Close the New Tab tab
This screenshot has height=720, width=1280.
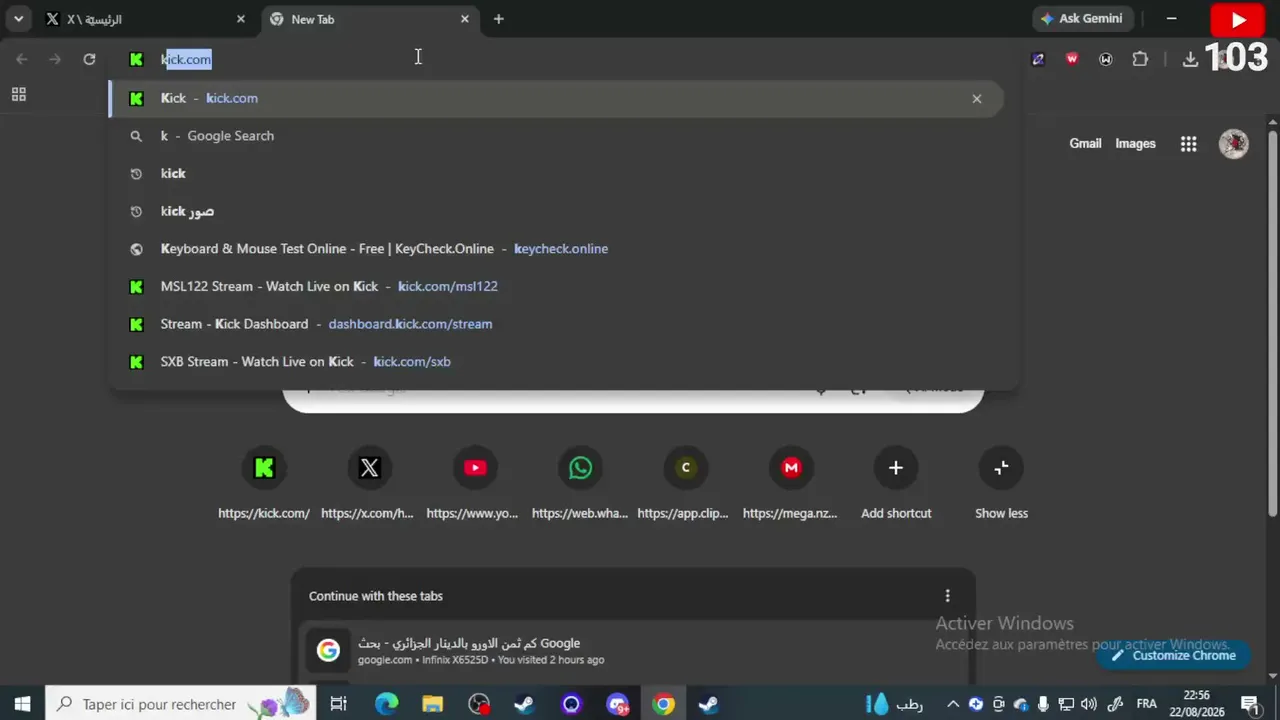(464, 19)
